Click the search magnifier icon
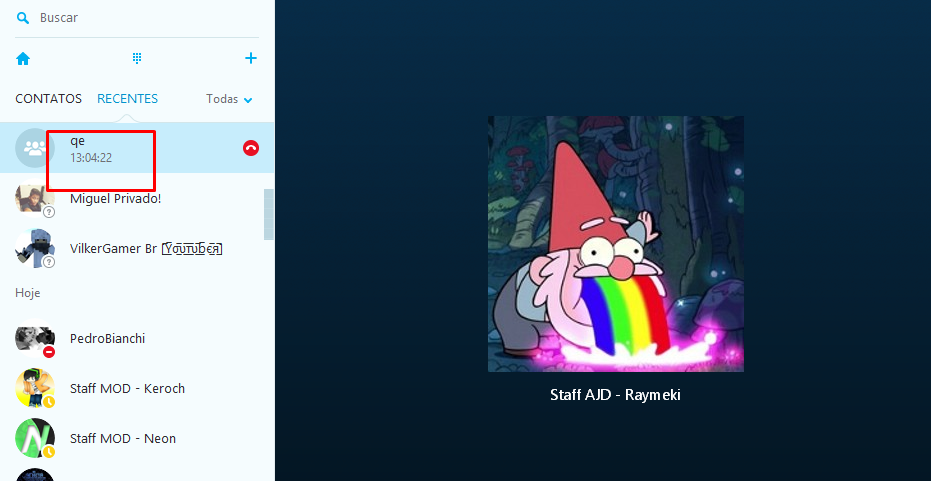 coord(23,18)
